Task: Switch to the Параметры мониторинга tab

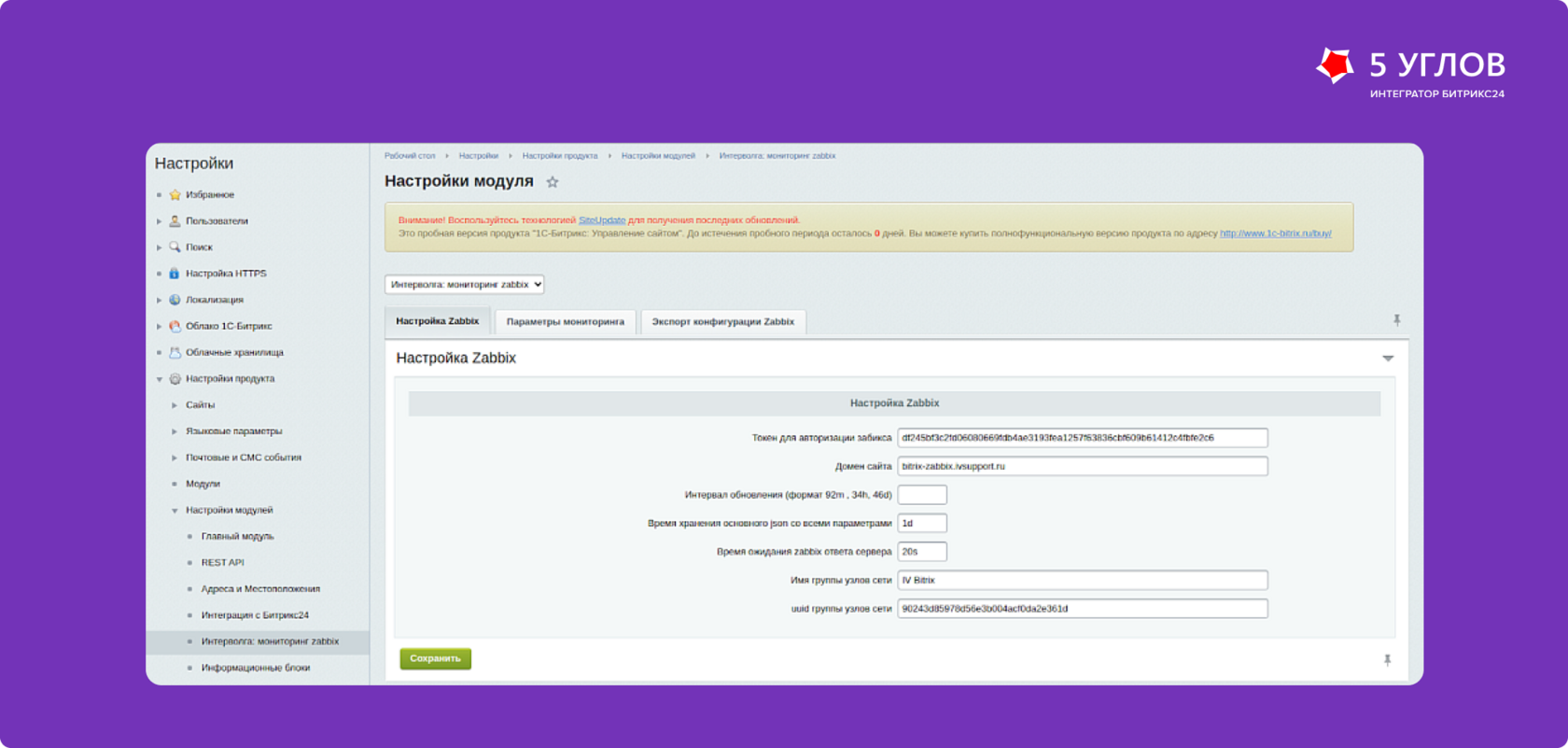Action: tap(566, 322)
